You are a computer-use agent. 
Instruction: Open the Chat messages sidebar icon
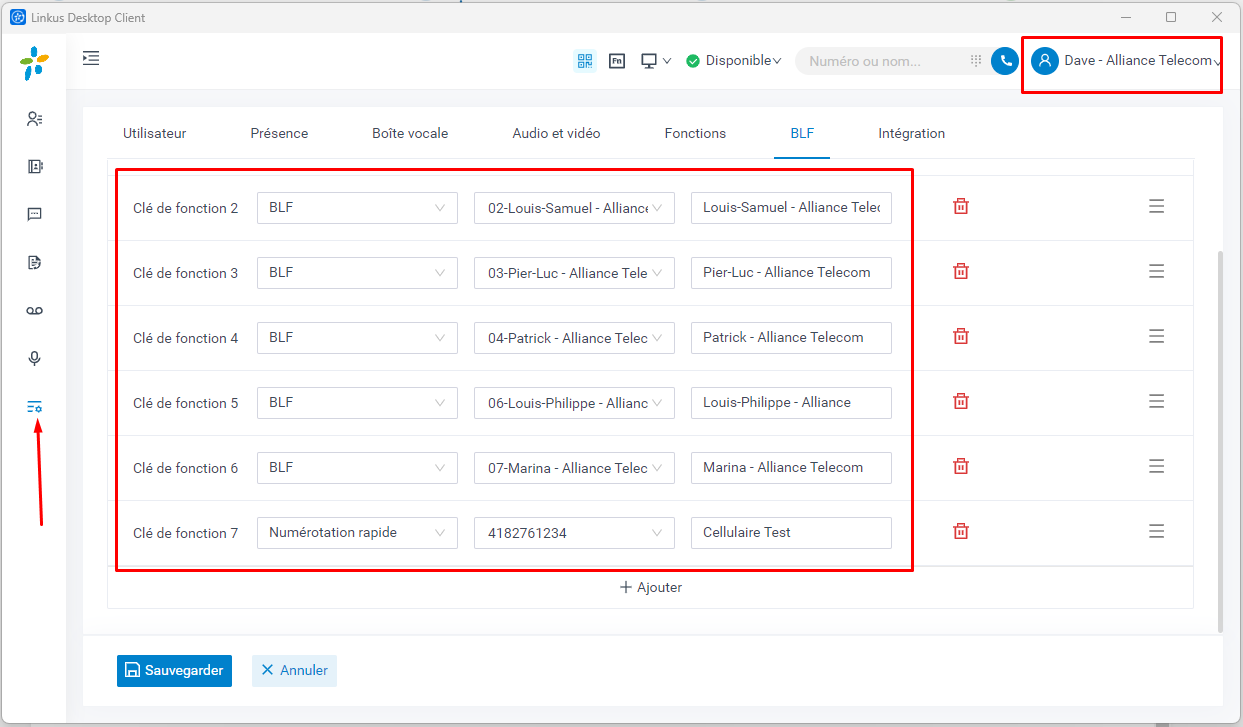click(x=34, y=214)
